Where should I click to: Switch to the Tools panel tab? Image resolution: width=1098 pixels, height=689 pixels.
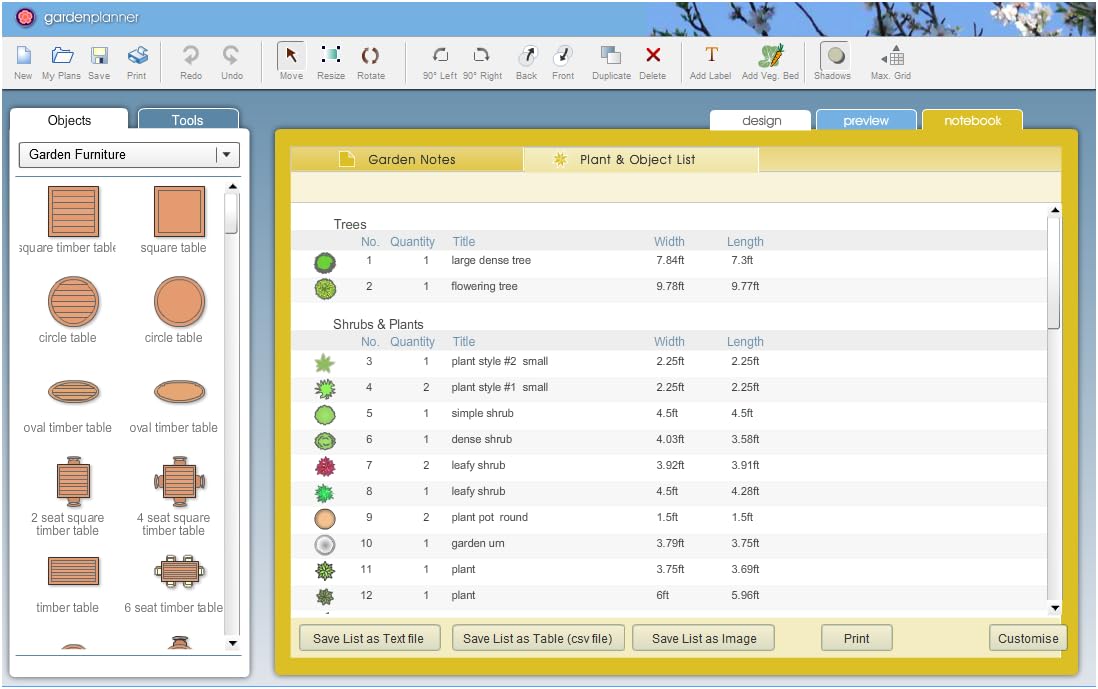pos(187,120)
